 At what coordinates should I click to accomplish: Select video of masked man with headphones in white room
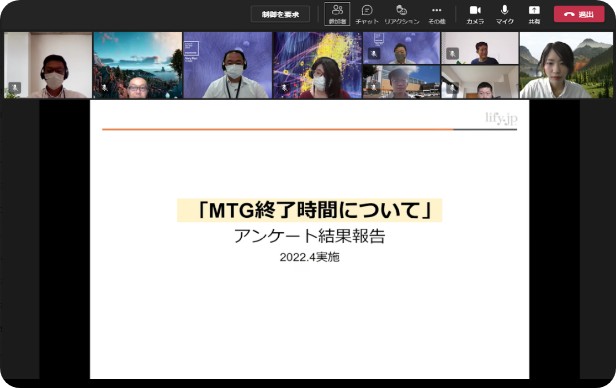tap(48, 65)
